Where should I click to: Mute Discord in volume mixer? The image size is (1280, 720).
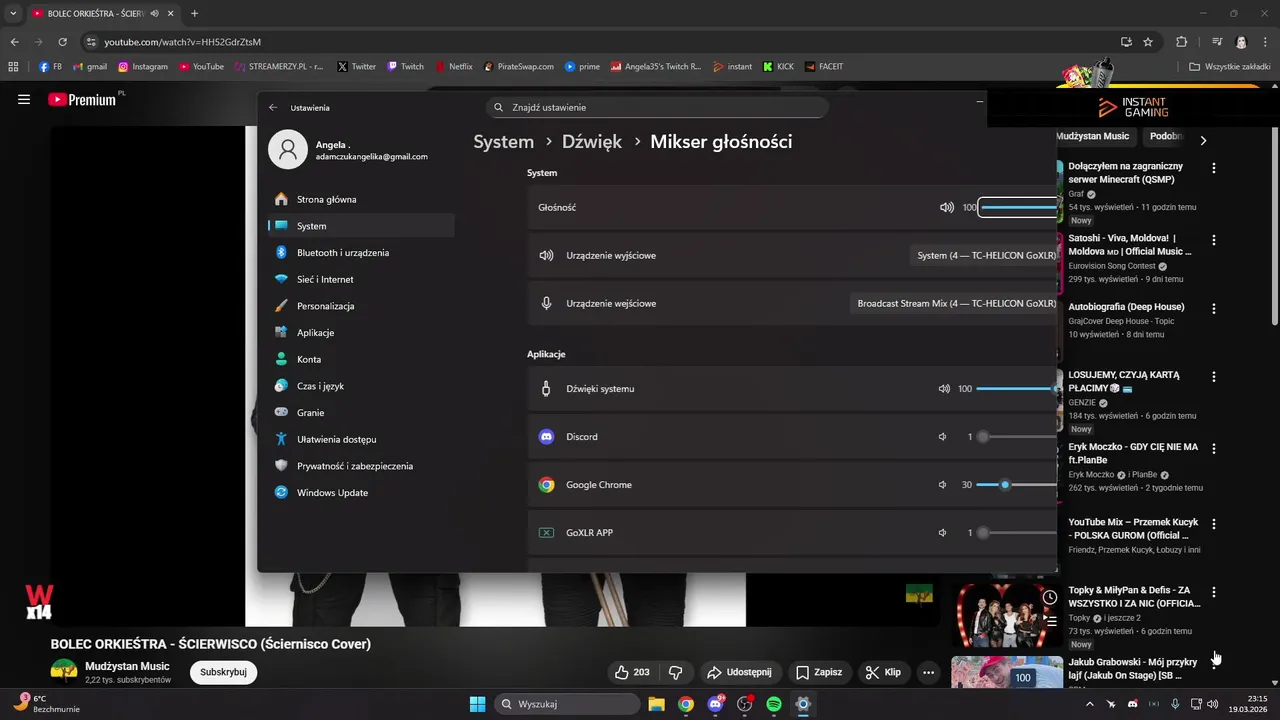coord(942,437)
